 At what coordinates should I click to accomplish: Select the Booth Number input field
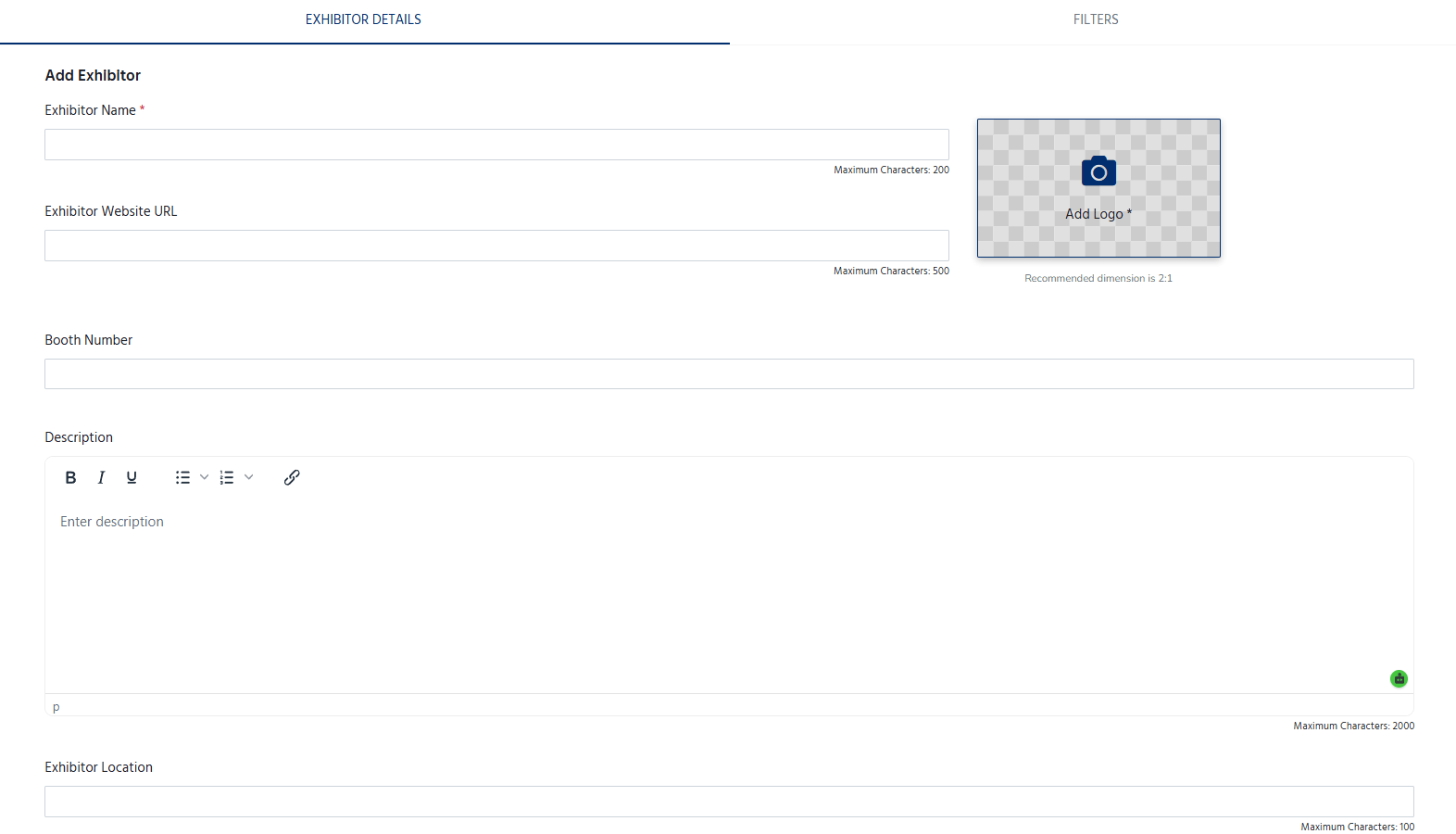729,374
